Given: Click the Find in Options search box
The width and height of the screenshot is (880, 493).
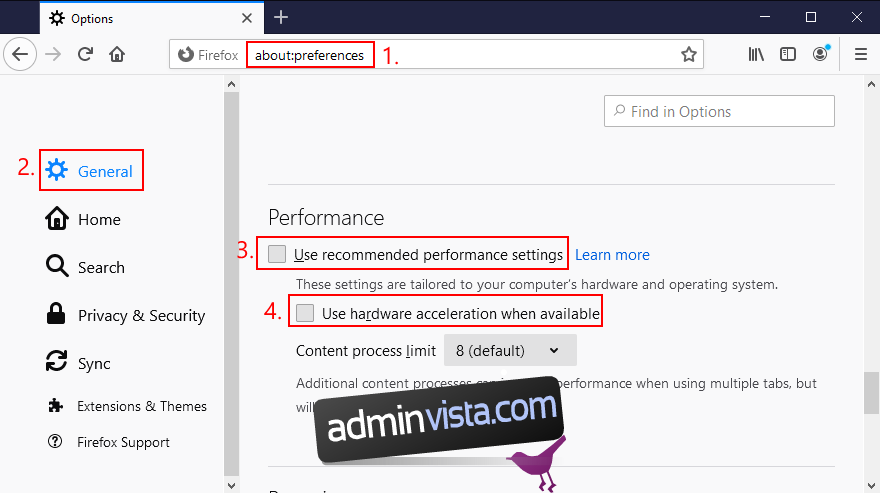Looking at the screenshot, I should (x=719, y=111).
